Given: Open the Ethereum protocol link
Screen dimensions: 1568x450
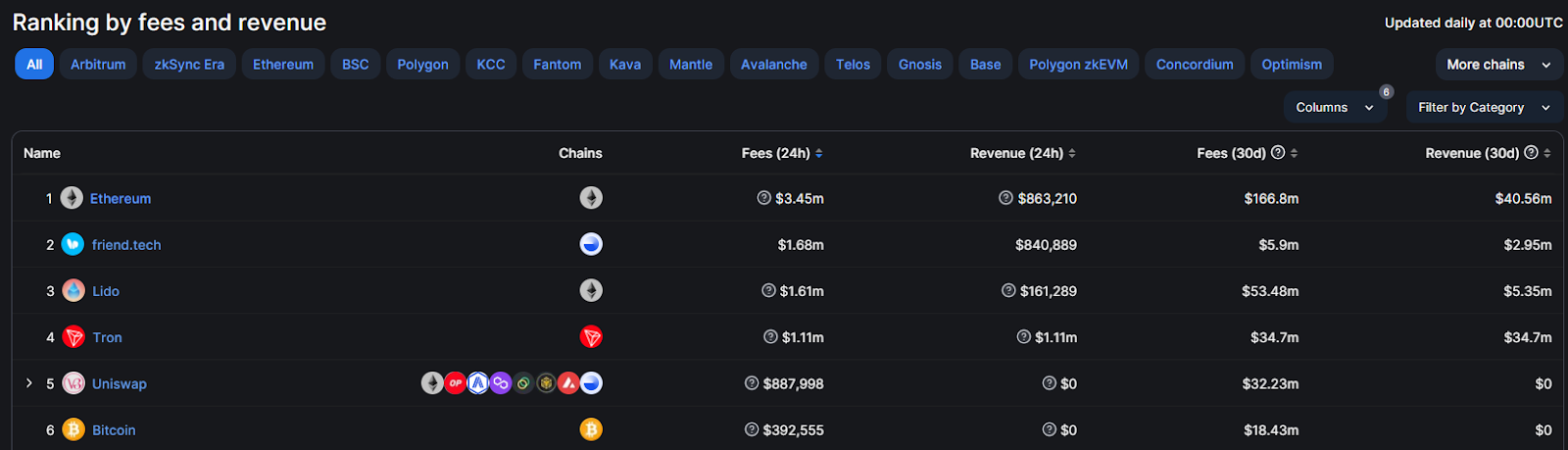Looking at the screenshot, I should [121, 198].
